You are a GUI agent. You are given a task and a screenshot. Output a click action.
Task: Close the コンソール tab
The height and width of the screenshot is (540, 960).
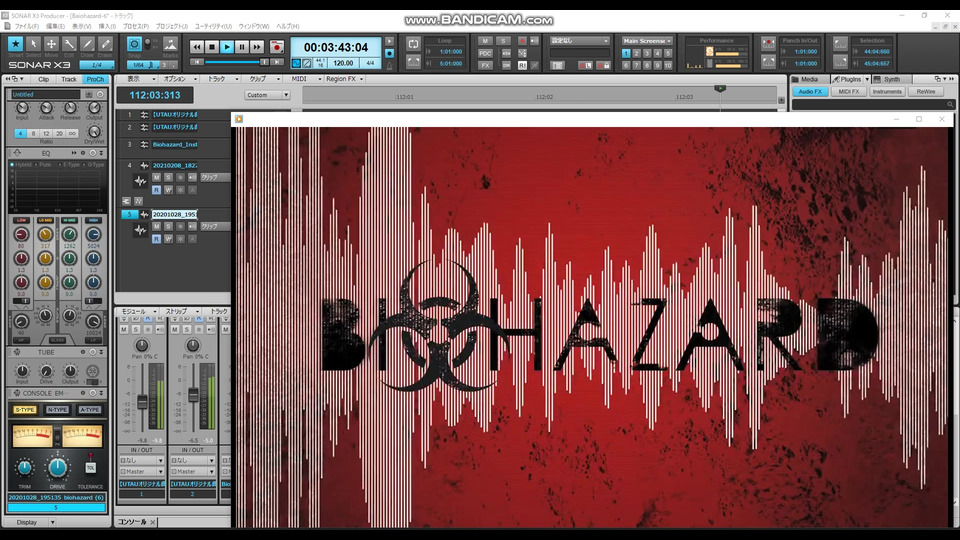(152, 522)
